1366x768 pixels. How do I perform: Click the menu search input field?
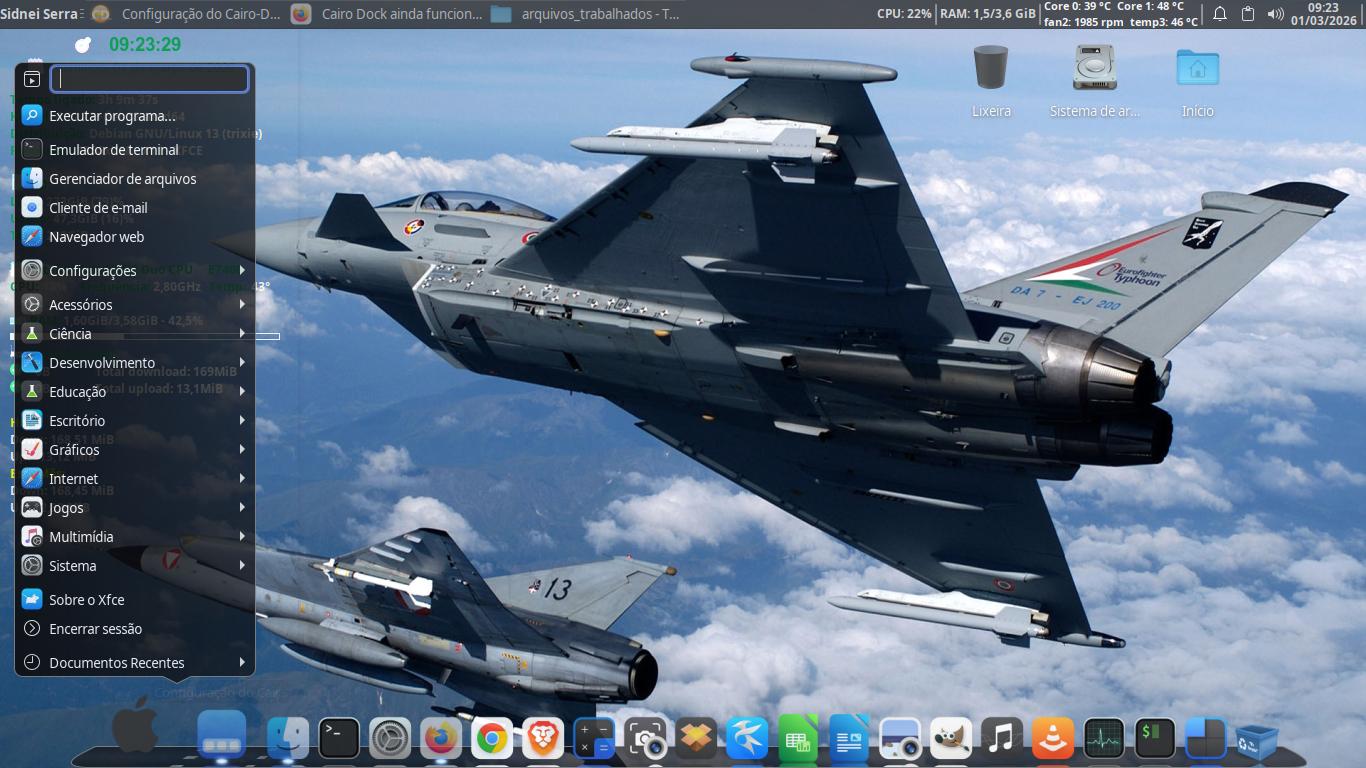pos(149,79)
